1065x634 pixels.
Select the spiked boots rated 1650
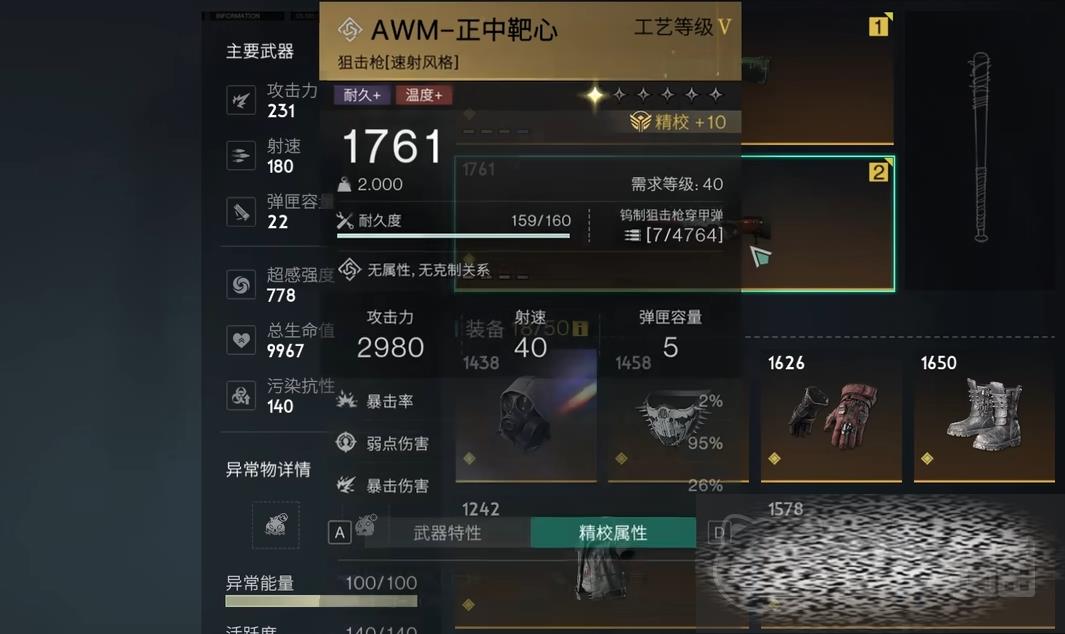click(x=984, y=416)
